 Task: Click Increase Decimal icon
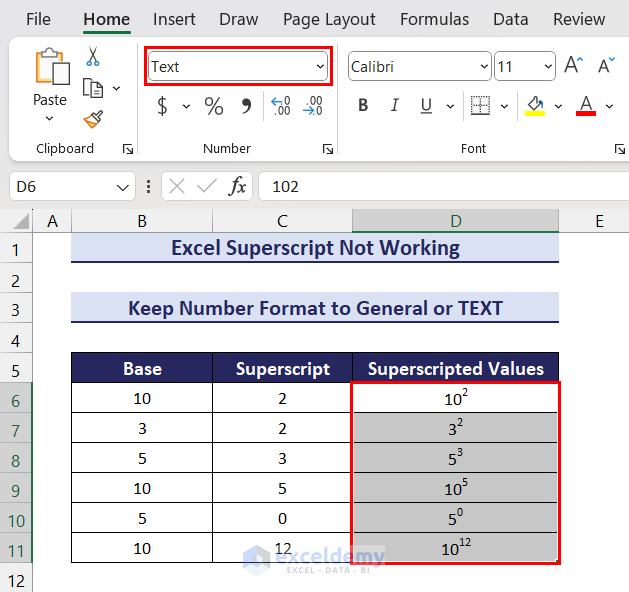[x=280, y=106]
